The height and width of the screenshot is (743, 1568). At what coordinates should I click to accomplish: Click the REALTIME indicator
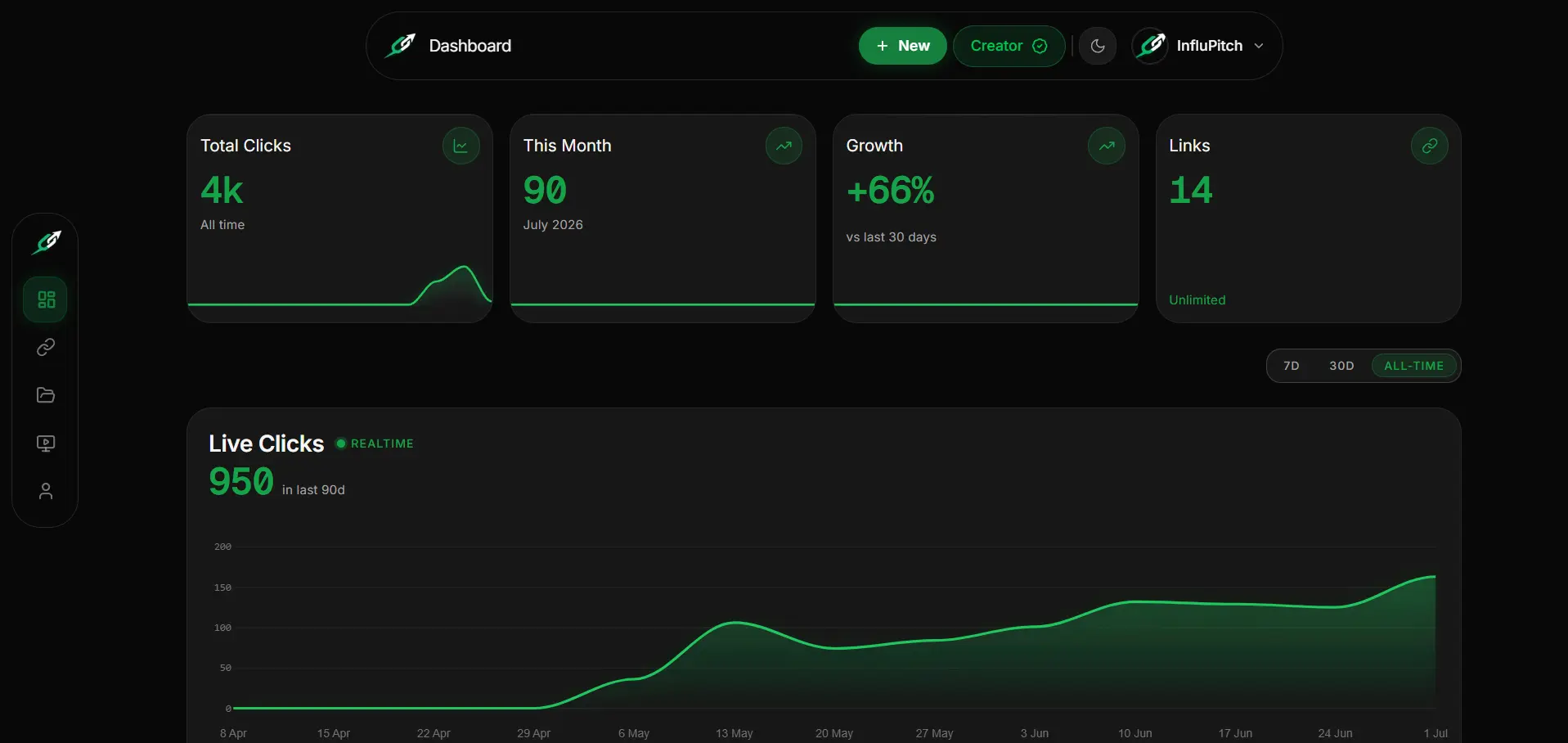(x=375, y=444)
